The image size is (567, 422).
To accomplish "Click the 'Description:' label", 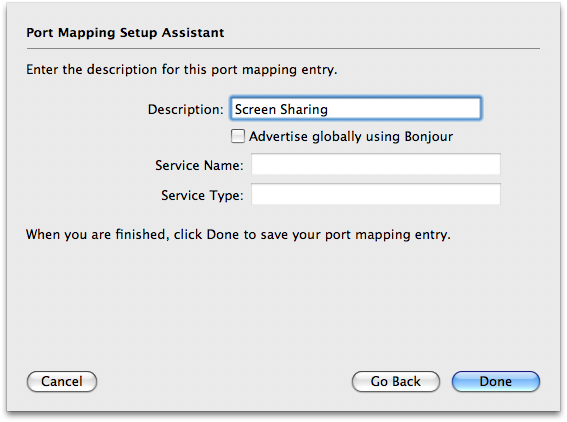I will (186, 110).
